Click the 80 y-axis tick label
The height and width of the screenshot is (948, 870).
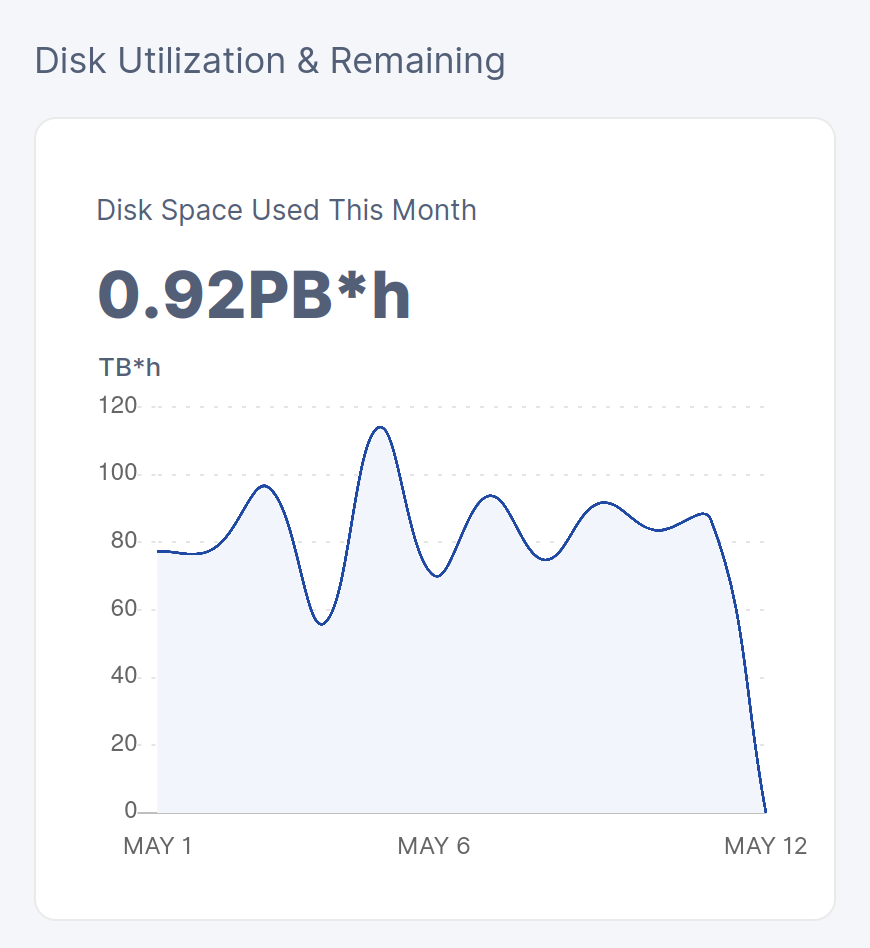[124, 540]
